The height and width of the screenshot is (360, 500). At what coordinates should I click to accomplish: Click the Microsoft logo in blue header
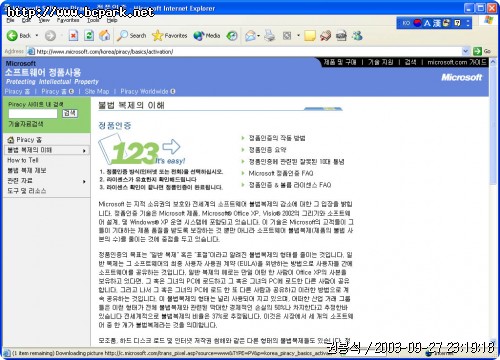(x=462, y=77)
